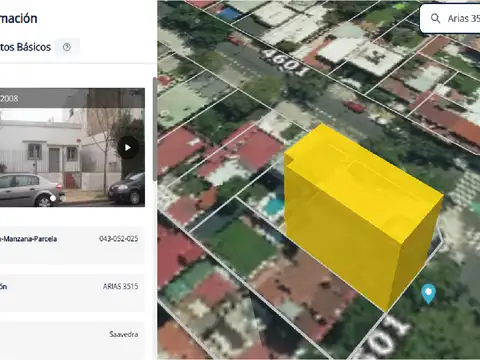Select the neighborhood value Saavedra
Viewport: 480px width, 360px height.
pyautogui.click(x=124, y=334)
